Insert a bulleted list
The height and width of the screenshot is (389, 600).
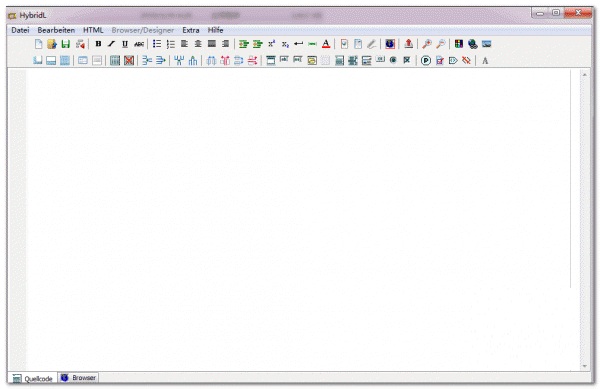click(157, 44)
